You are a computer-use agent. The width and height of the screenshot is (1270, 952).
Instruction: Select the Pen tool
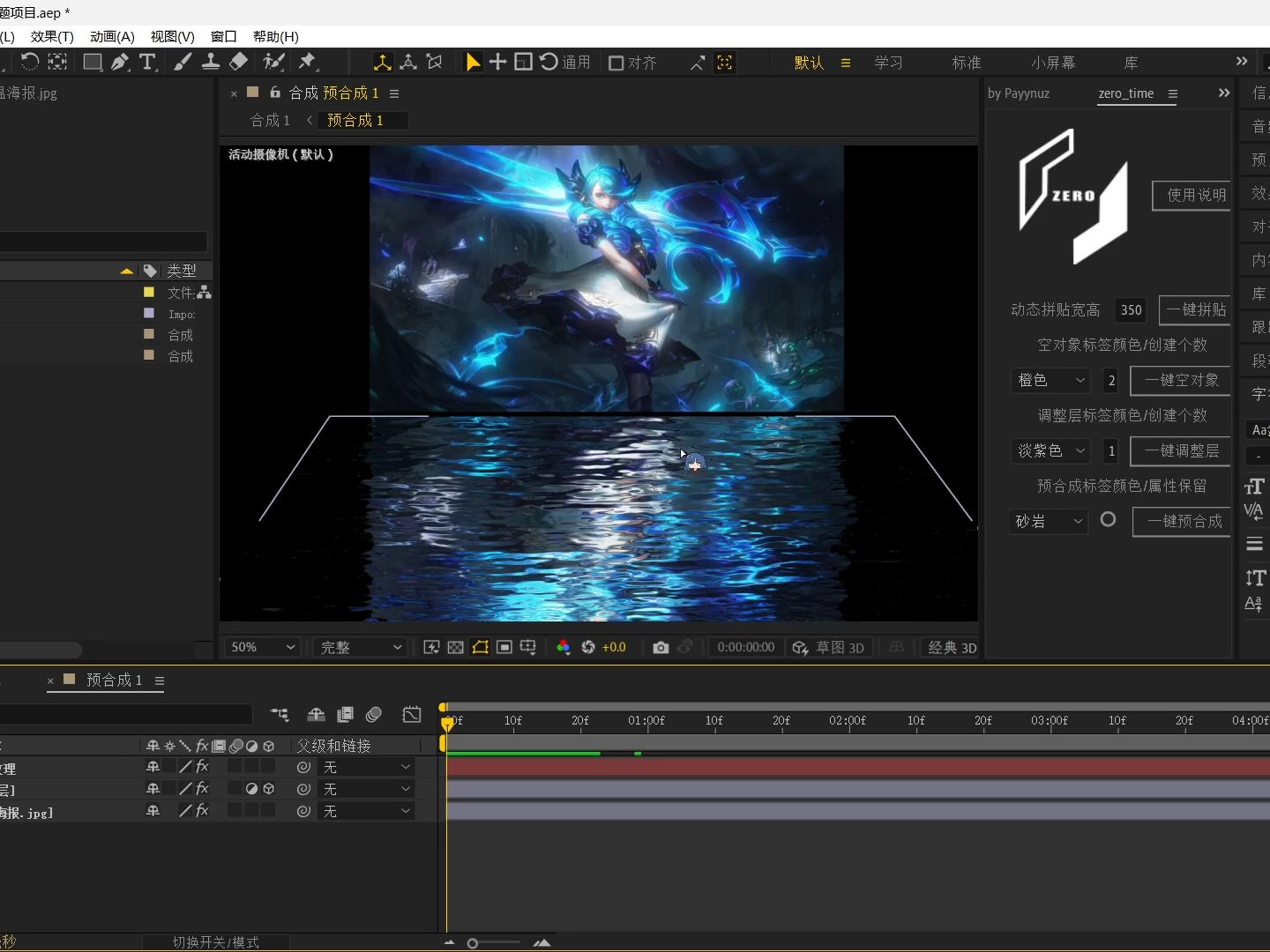point(120,62)
